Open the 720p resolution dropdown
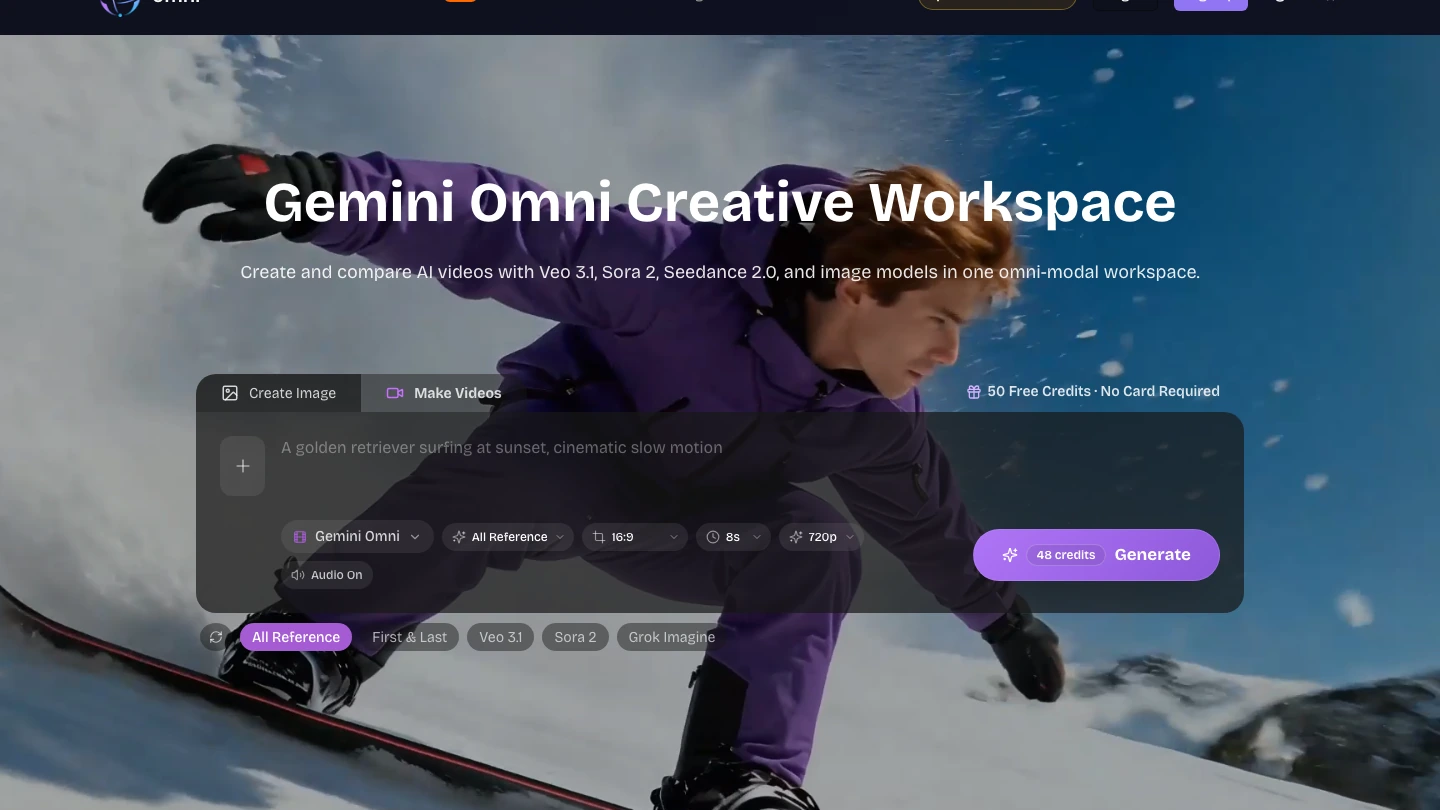 coord(823,537)
